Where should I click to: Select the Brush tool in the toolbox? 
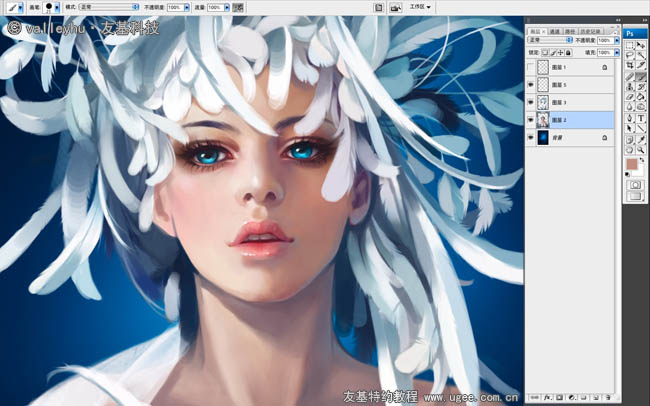point(641,75)
